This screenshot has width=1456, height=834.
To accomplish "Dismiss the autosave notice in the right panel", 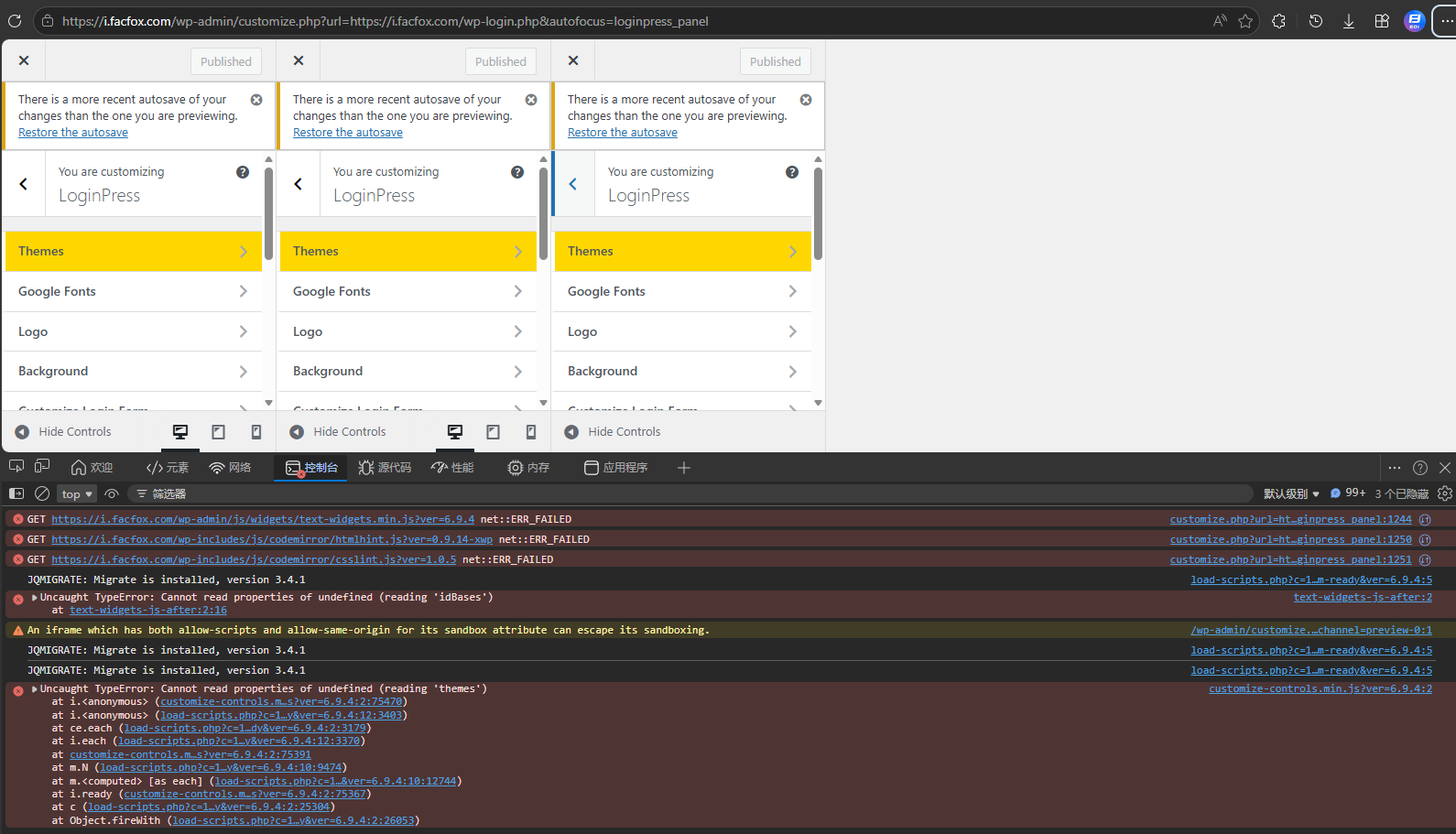I will coord(806,100).
